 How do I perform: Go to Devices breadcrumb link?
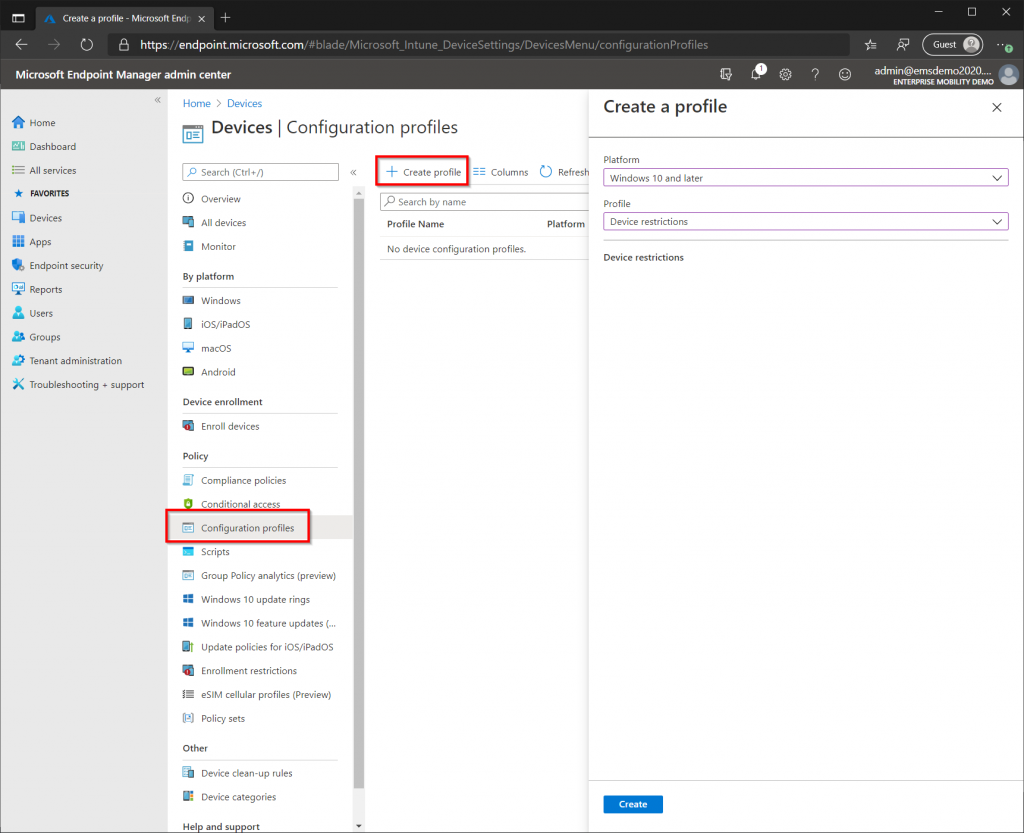[244, 103]
